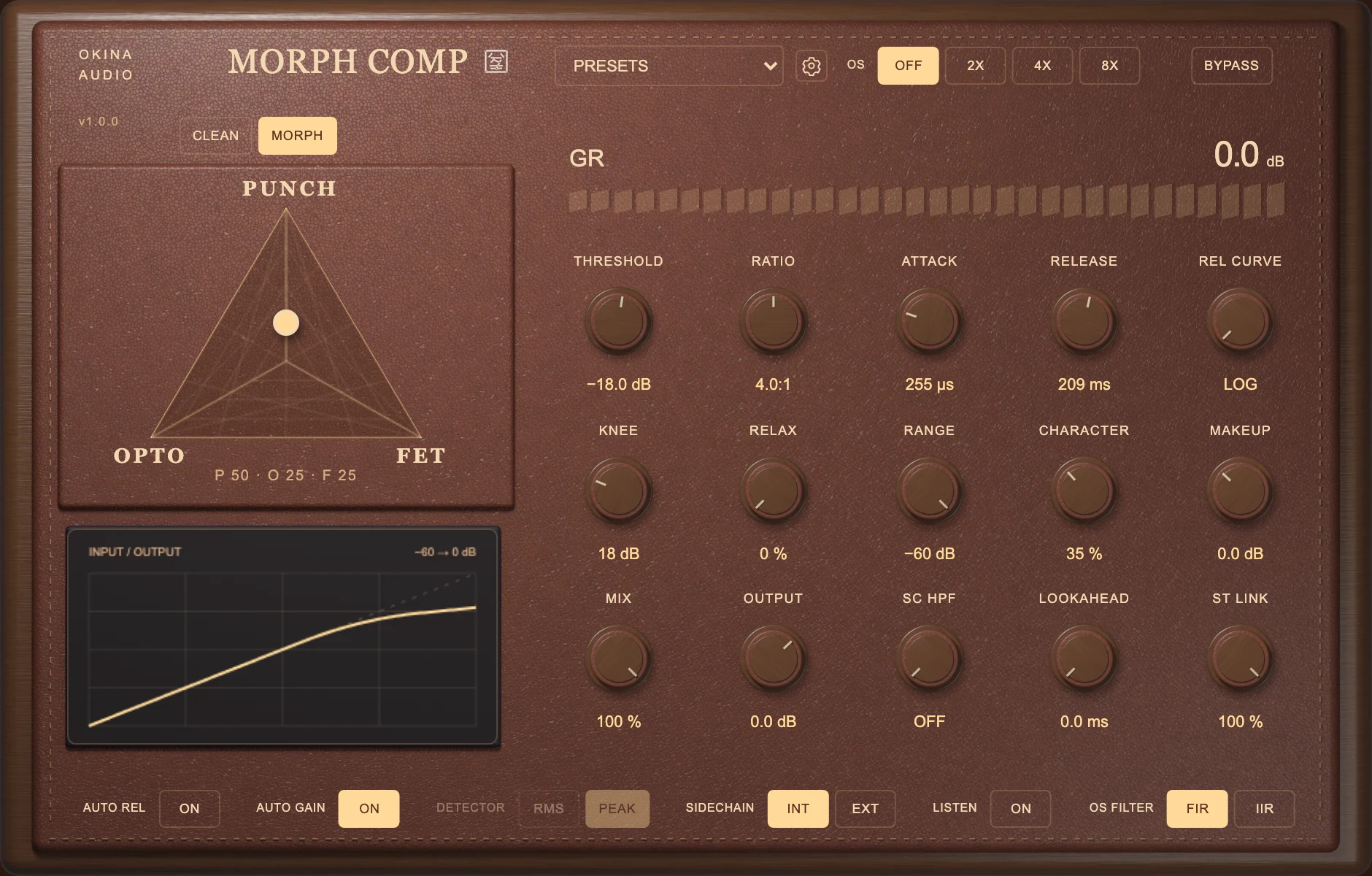Click the Attack knob
This screenshot has height=876, width=1372.
tap(929, 321)
